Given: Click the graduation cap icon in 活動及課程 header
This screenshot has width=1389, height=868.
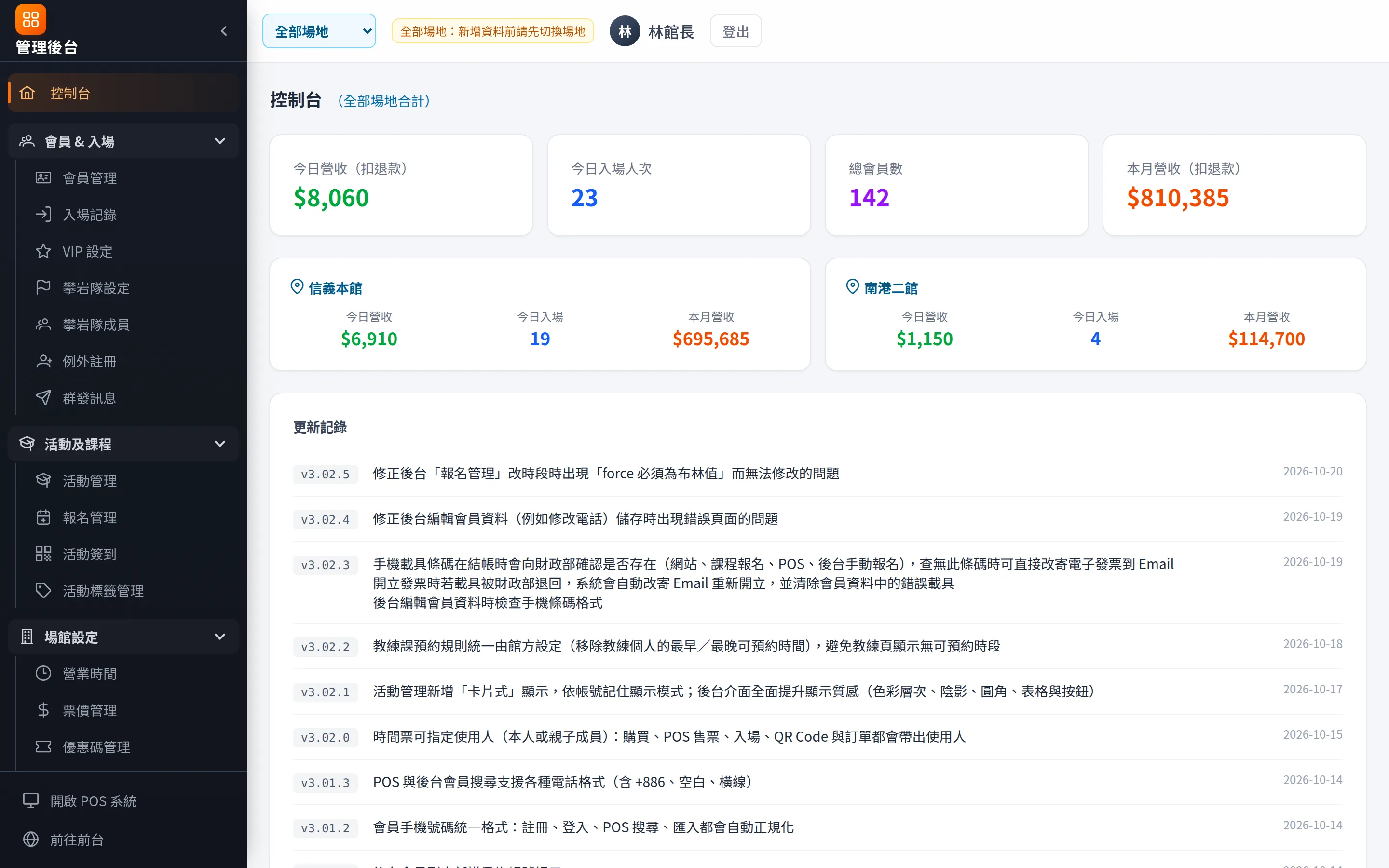Looking at the screenshot, I should (27, 444).
